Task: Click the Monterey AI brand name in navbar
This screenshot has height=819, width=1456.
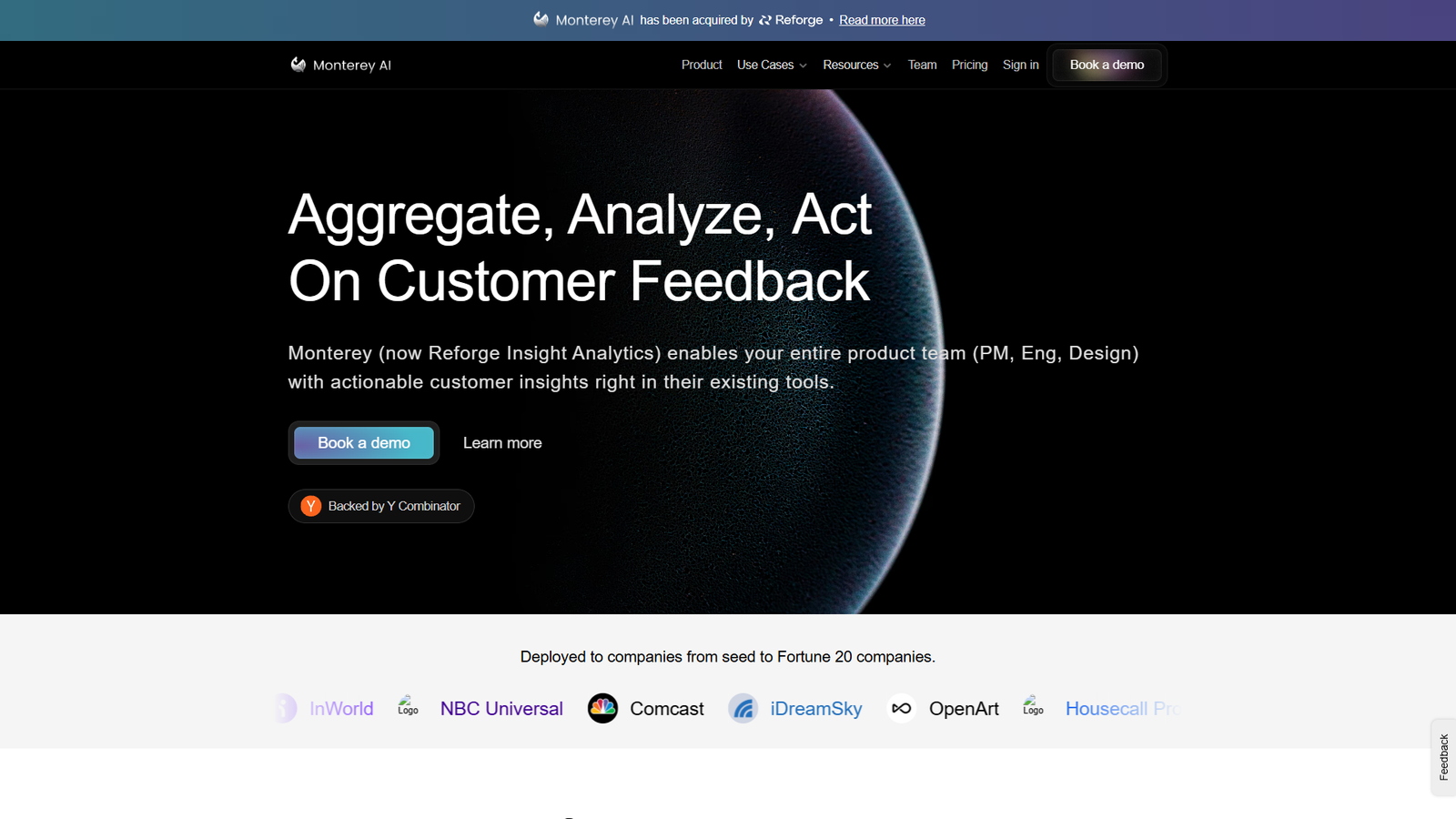Action: (x=352, y=66)
